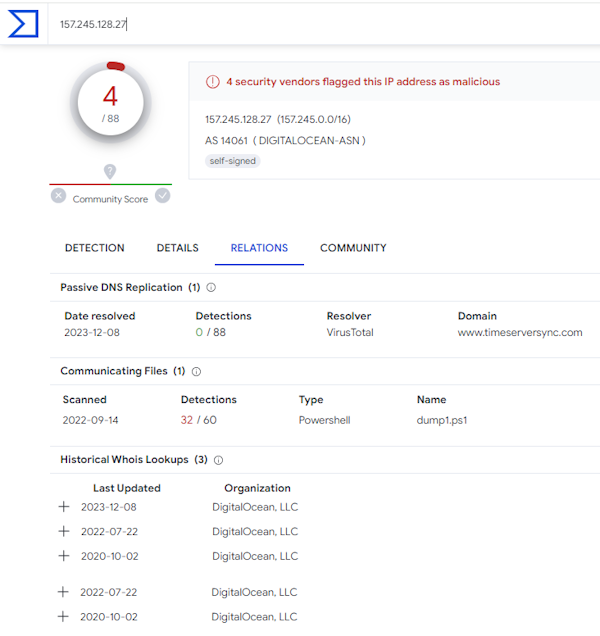Click the self-signed tag
Image resolution: width=600 pixels, height=636 pixels.
[232, 161]
